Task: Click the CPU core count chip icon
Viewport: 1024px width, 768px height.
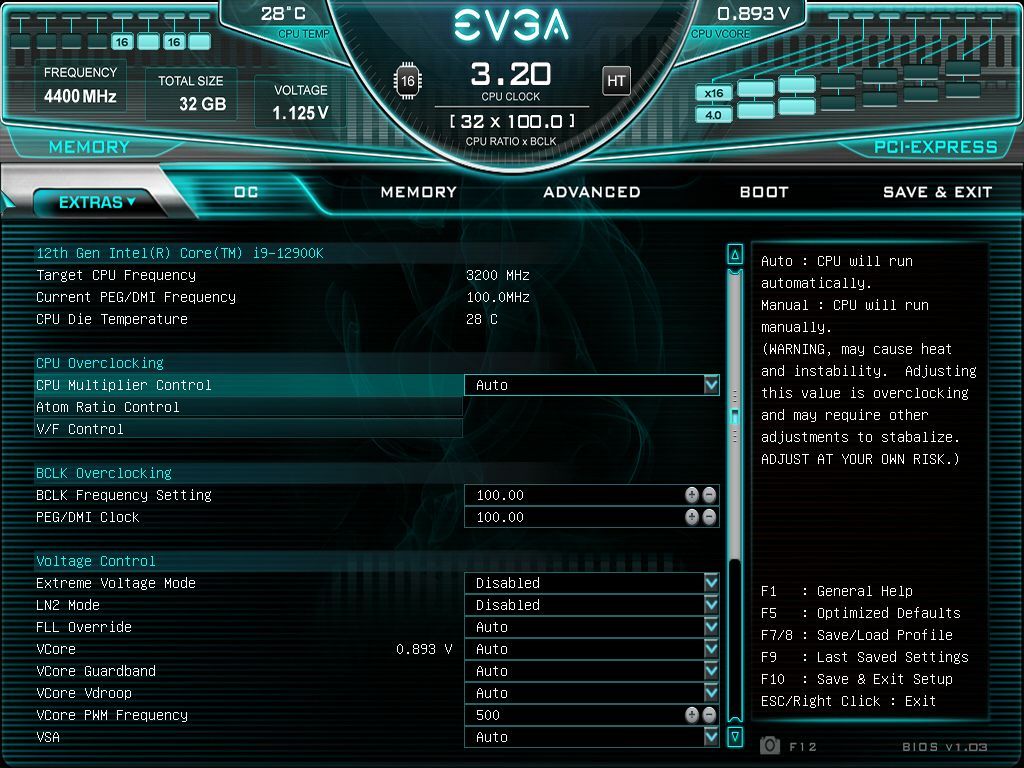Action: (408, 81)
